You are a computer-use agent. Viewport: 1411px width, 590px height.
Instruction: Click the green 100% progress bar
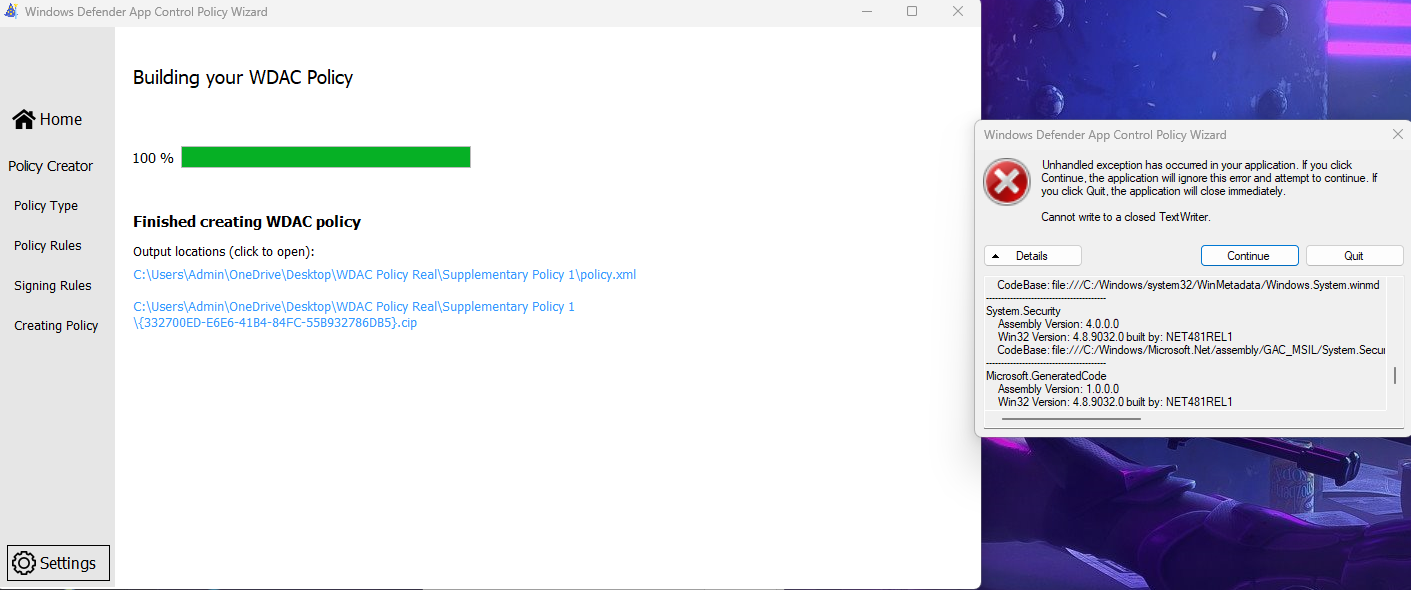pos(325,156)
